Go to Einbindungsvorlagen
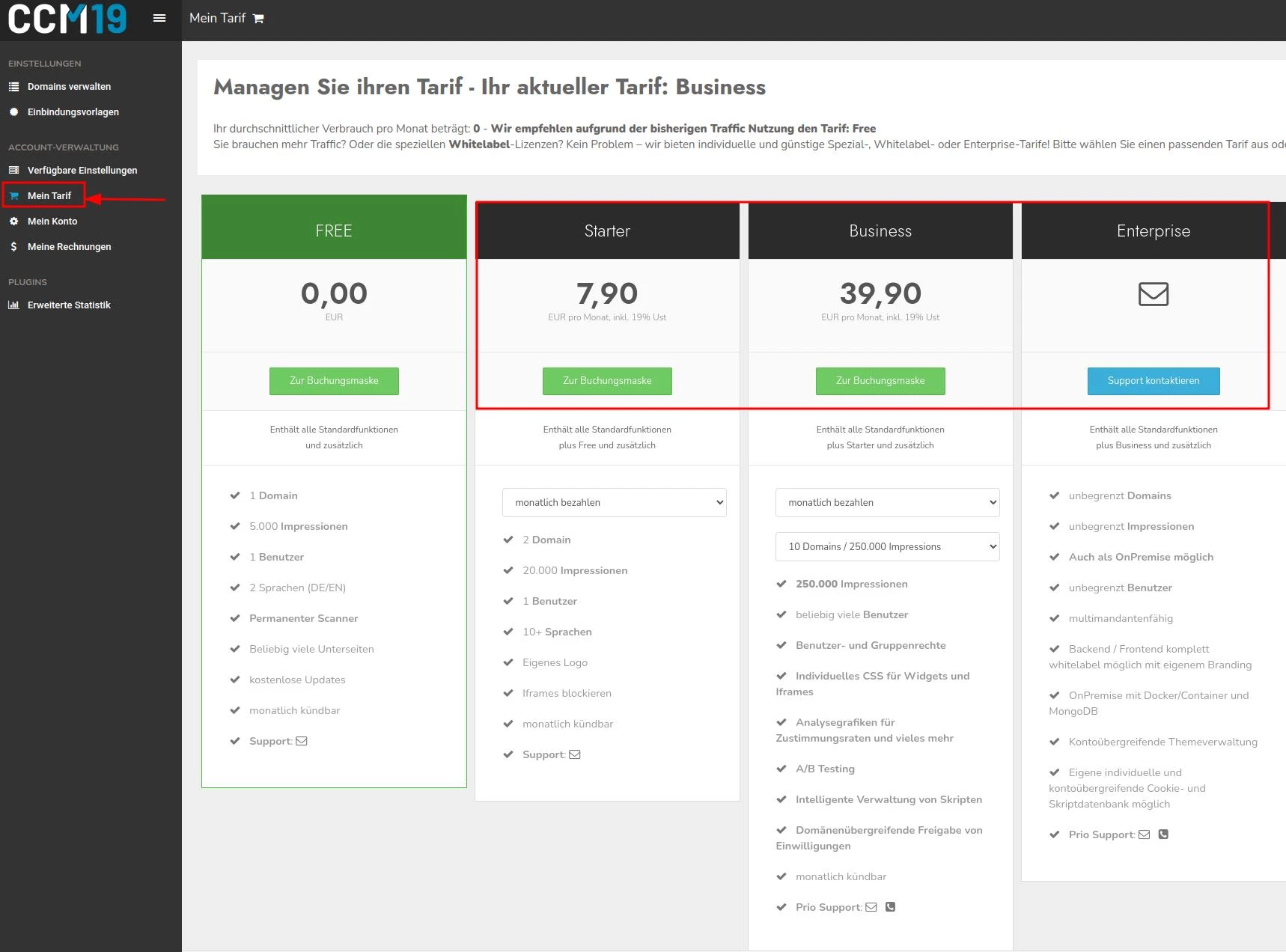 tap(73, 112)
